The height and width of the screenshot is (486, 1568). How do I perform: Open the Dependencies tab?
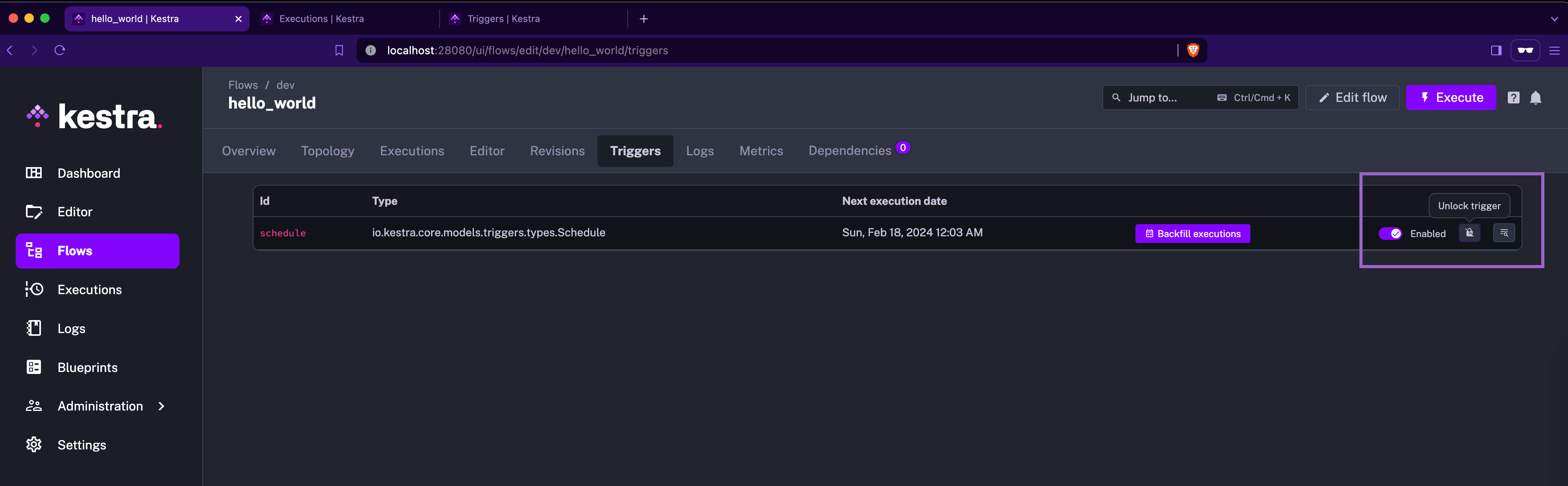coord(850,151)
